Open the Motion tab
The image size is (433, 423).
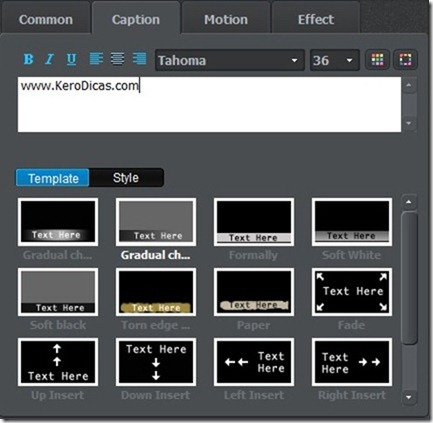click(x=226, y=19)
